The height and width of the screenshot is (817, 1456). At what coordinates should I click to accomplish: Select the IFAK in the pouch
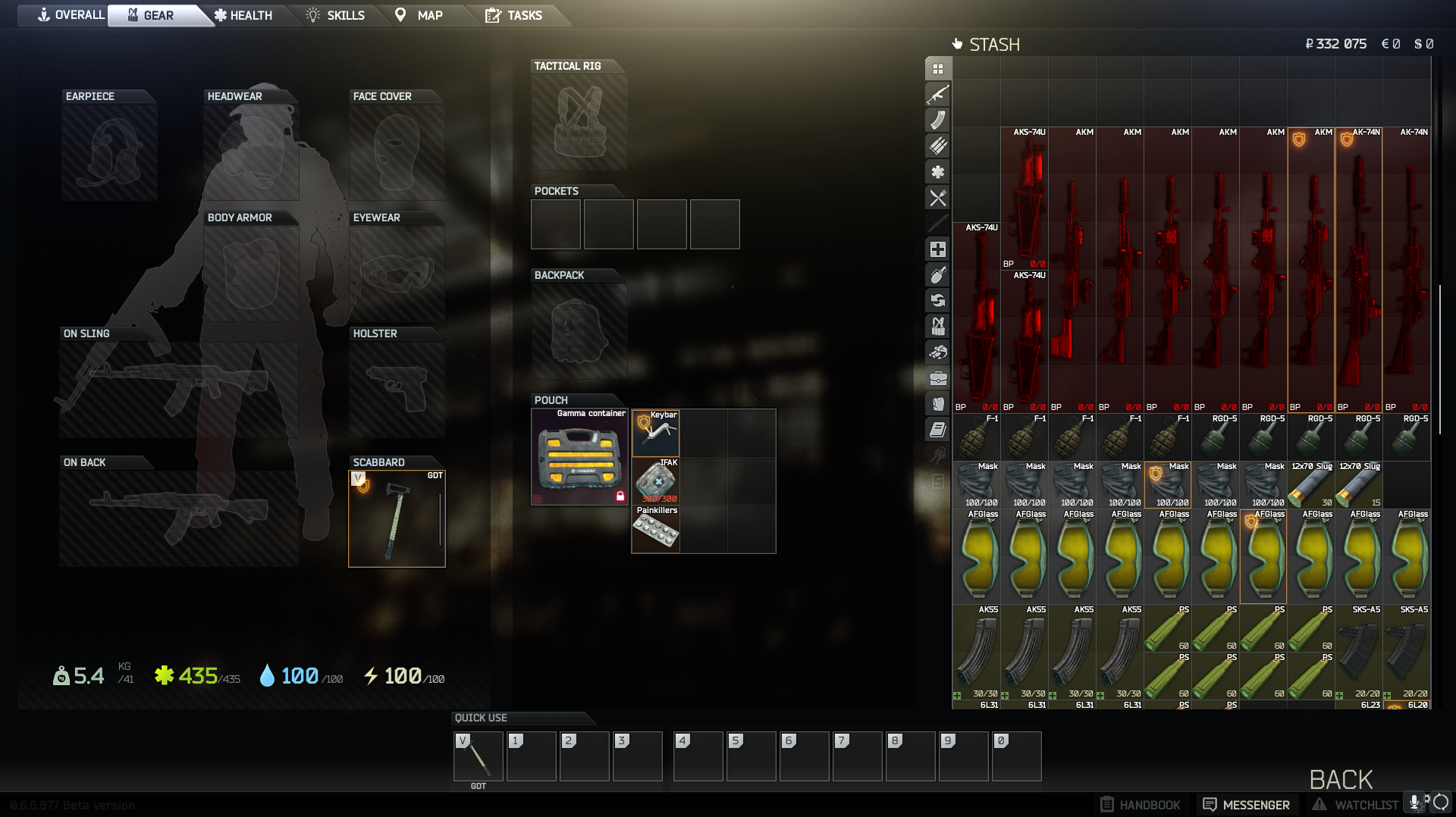pos(656,480)
